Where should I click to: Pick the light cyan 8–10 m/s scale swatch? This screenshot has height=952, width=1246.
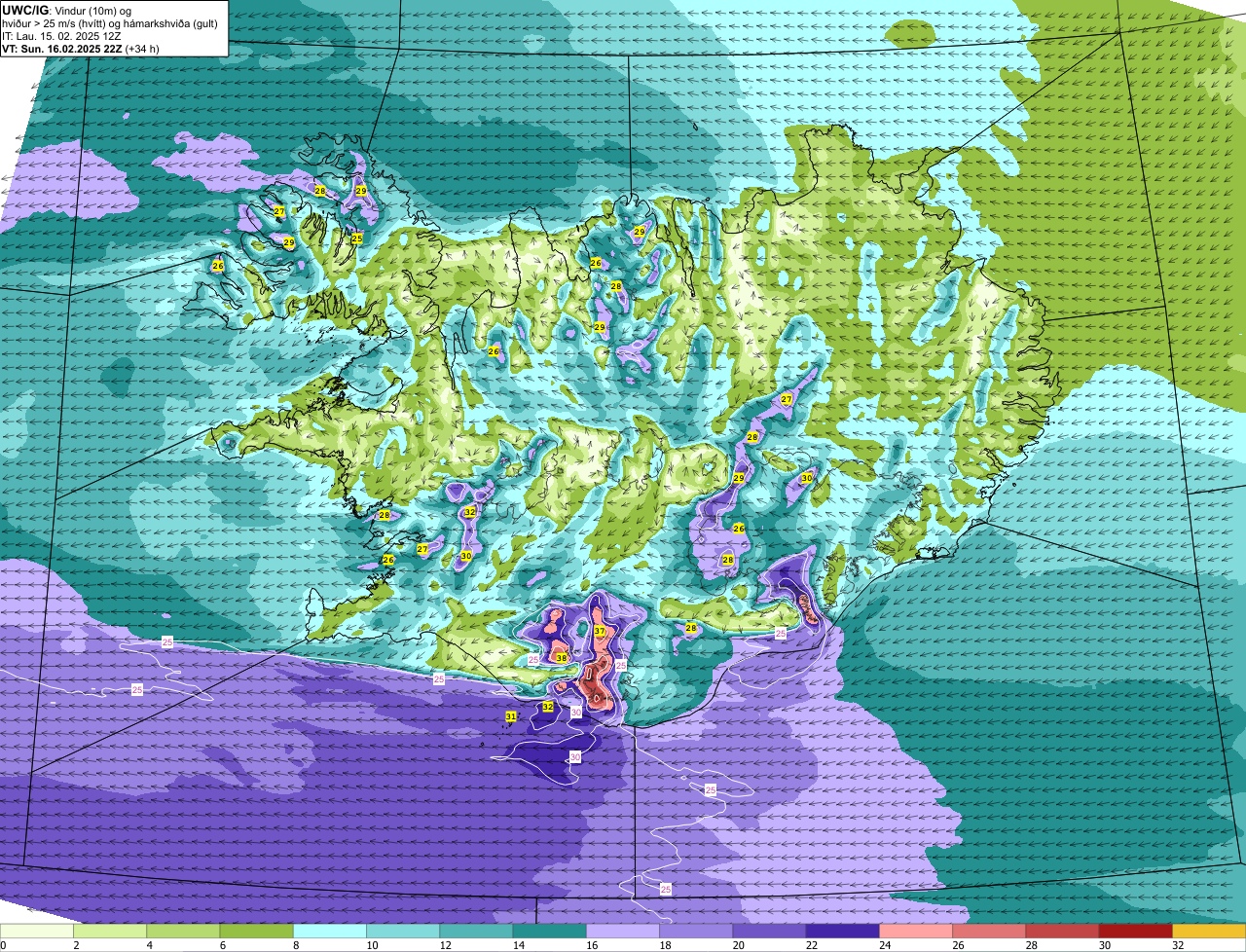330,931
